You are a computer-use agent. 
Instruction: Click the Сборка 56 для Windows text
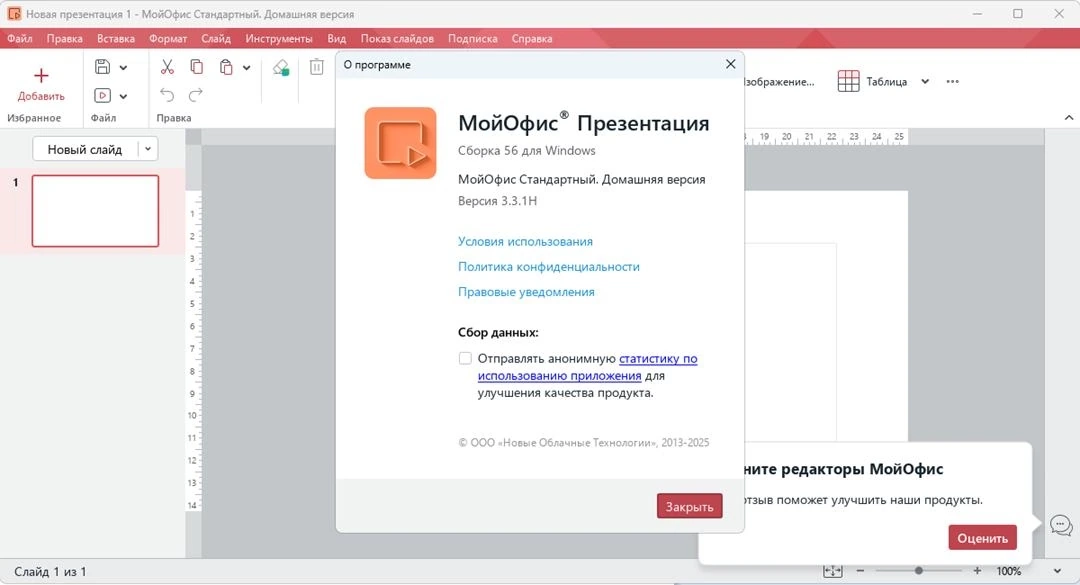[x=527, y=151]
